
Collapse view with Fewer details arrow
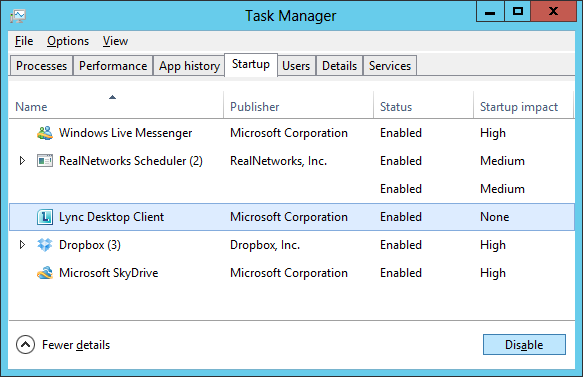coord(25,345)
